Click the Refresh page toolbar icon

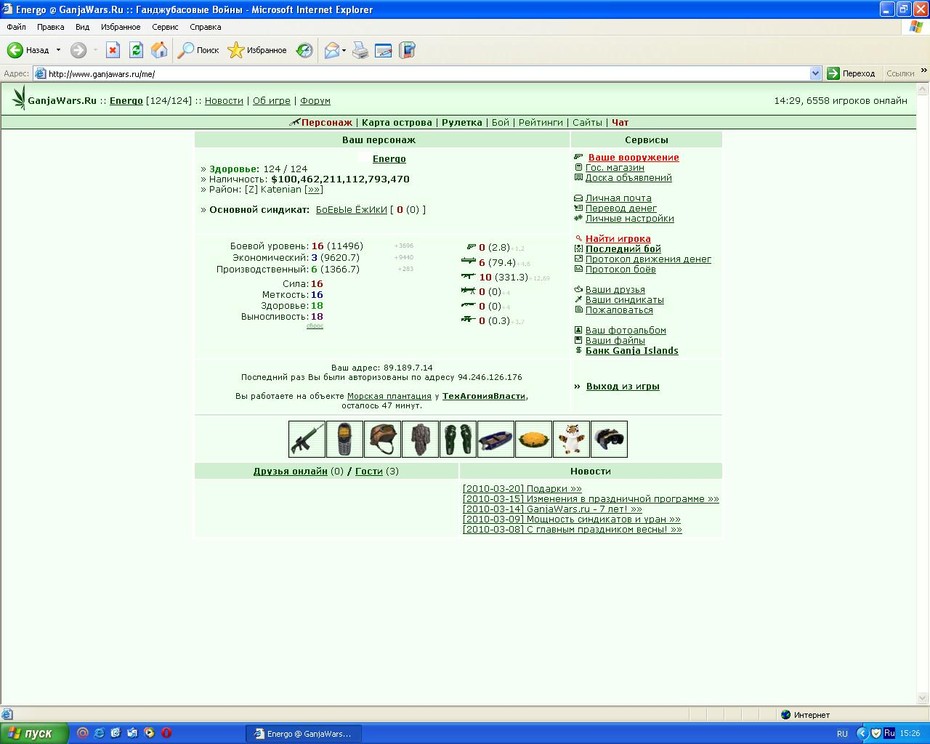point(136,50)
